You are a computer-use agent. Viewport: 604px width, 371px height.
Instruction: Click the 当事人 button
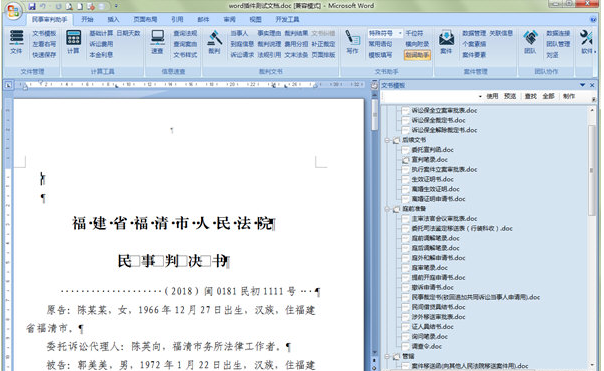click(x=240, y=34)
